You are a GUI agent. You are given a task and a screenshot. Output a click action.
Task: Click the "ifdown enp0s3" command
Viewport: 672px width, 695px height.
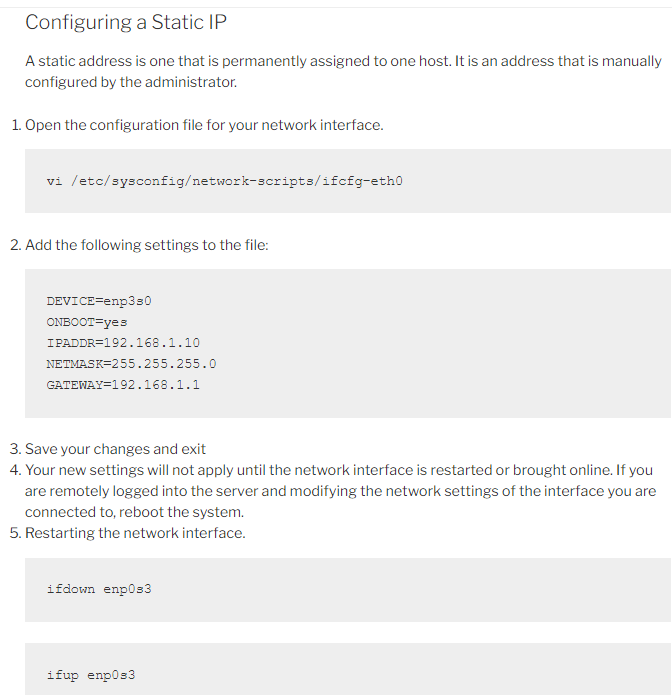99,589
